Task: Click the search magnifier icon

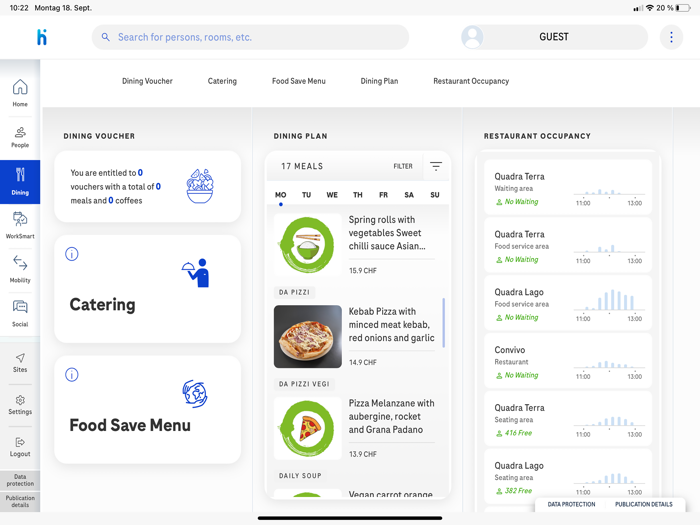Action: [105, 37]
